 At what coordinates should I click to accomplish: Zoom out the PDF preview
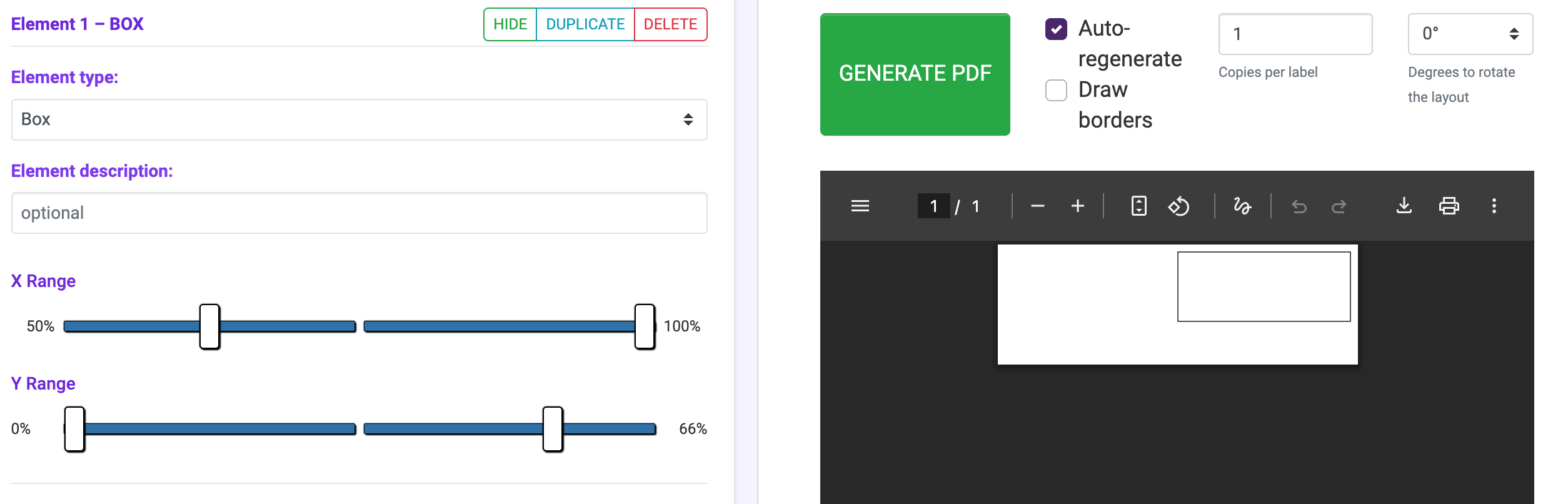[x=1038, y=206]
